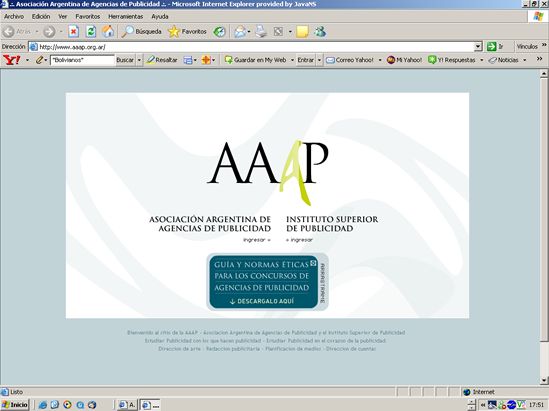Viewport: 549px width, 411px height.
Task: Open the Archivo menu
Action: pyautogui.click(x=14, y=16)
